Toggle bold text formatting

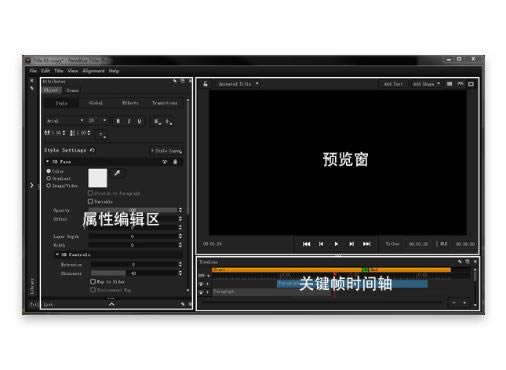pos(118,121)
